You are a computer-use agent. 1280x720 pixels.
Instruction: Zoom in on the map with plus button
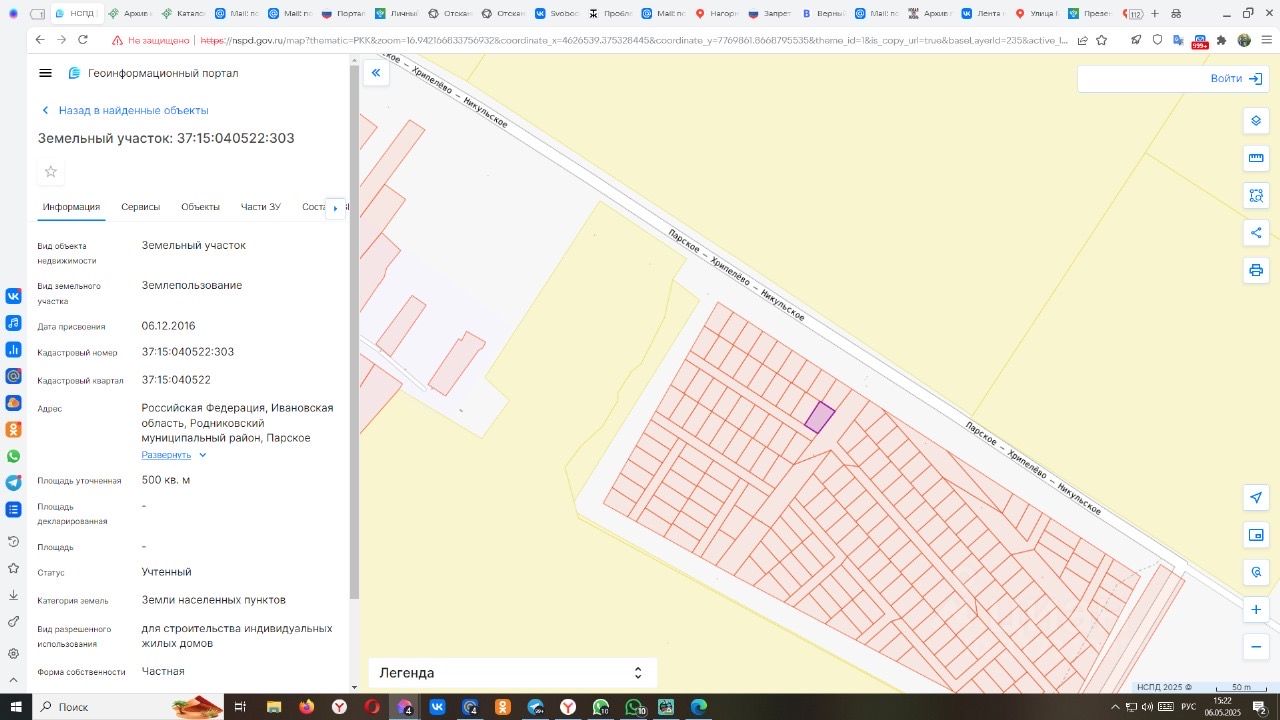pos(1256,609)
